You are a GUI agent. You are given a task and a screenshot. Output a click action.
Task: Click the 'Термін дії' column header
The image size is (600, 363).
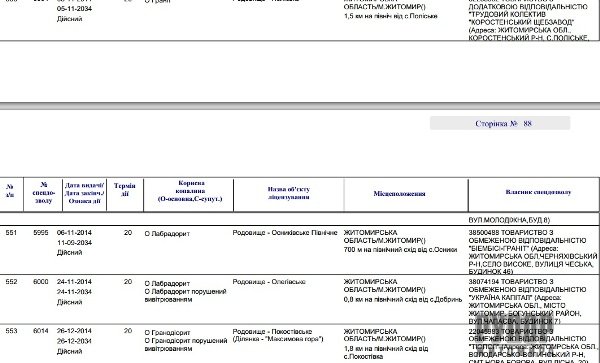tap(125, 189)
